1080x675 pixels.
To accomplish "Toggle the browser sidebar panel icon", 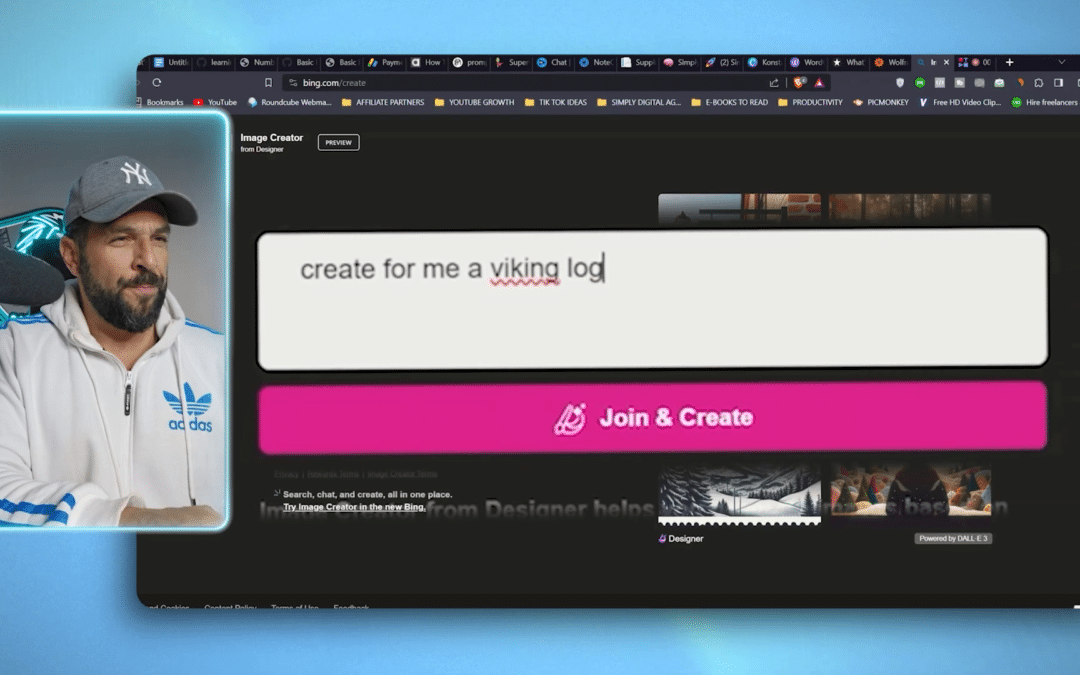I will tap(1059, 83).
